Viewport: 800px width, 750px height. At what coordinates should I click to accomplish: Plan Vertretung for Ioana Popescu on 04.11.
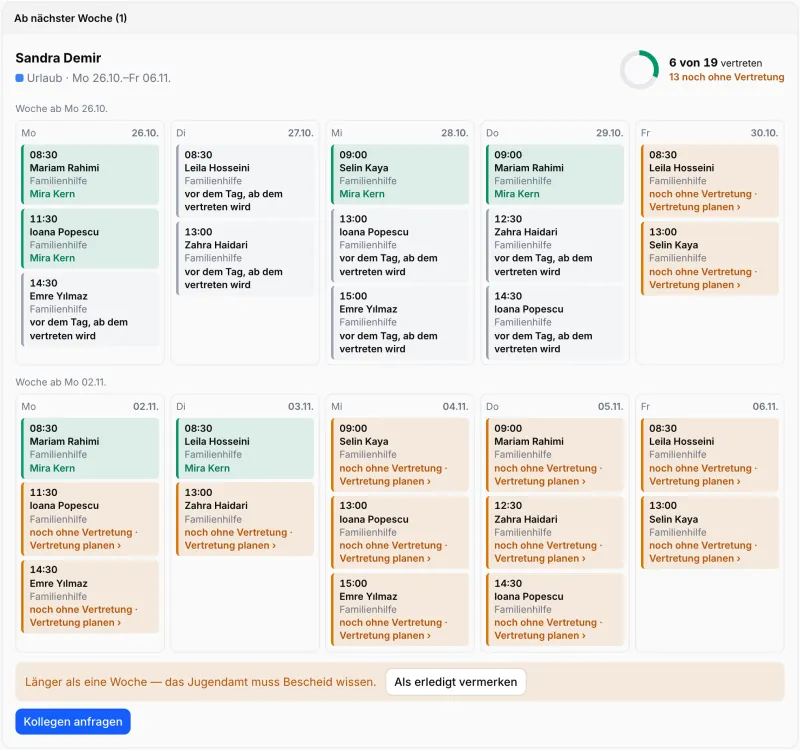click(385, 558)
